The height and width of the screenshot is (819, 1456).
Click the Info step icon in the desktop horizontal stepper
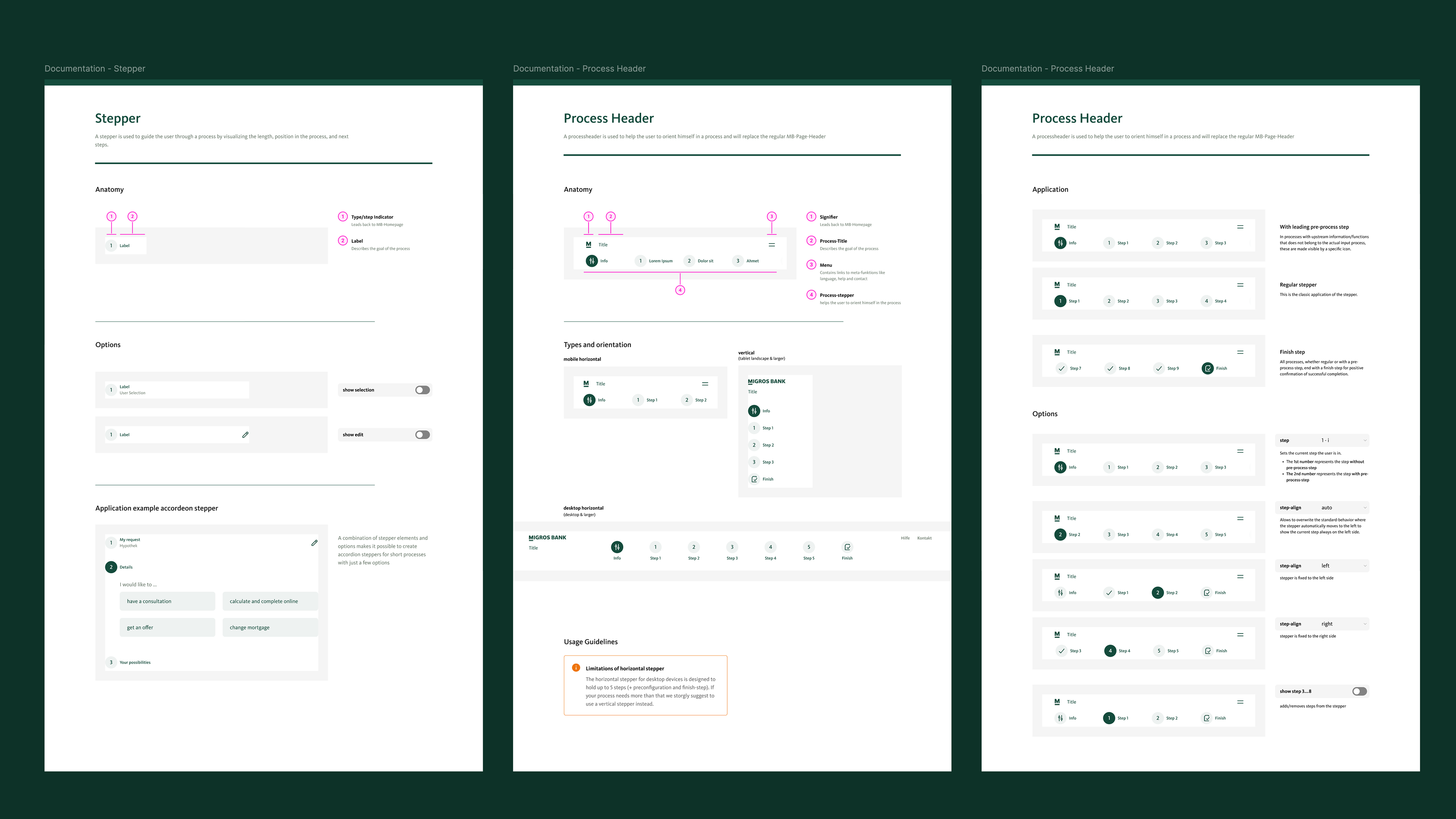[617, 547]
